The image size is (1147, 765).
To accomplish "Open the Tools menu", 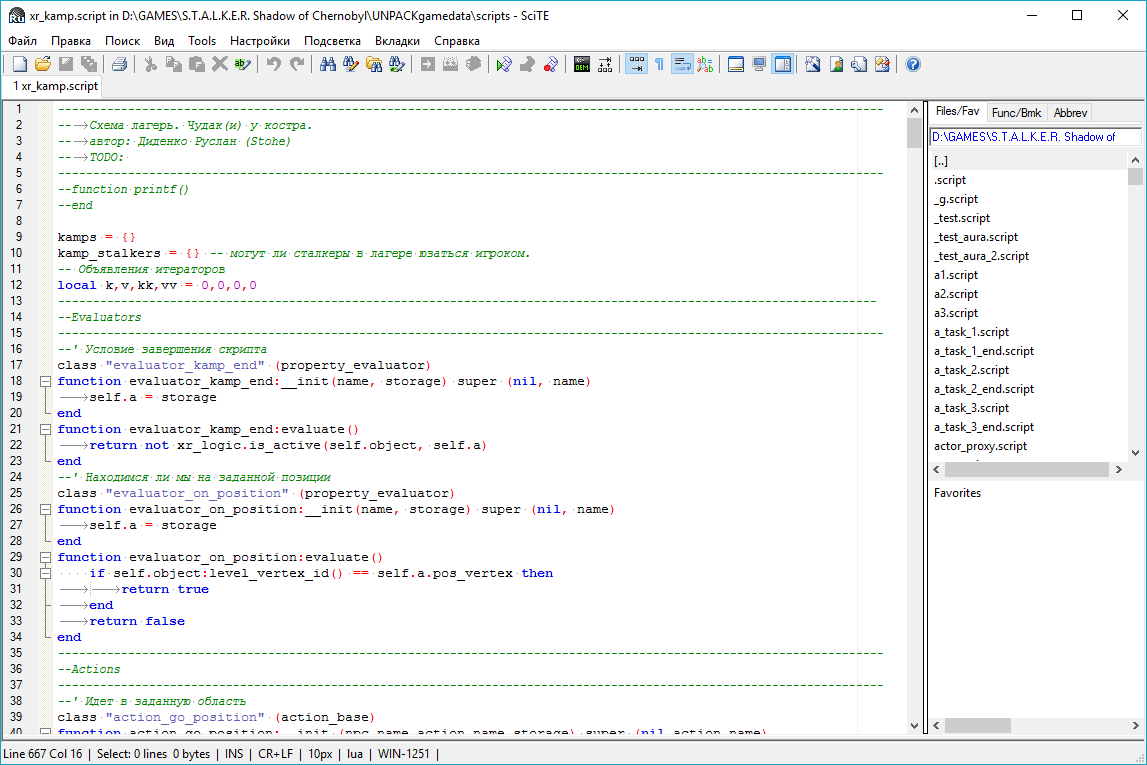I will pos(202,41).
